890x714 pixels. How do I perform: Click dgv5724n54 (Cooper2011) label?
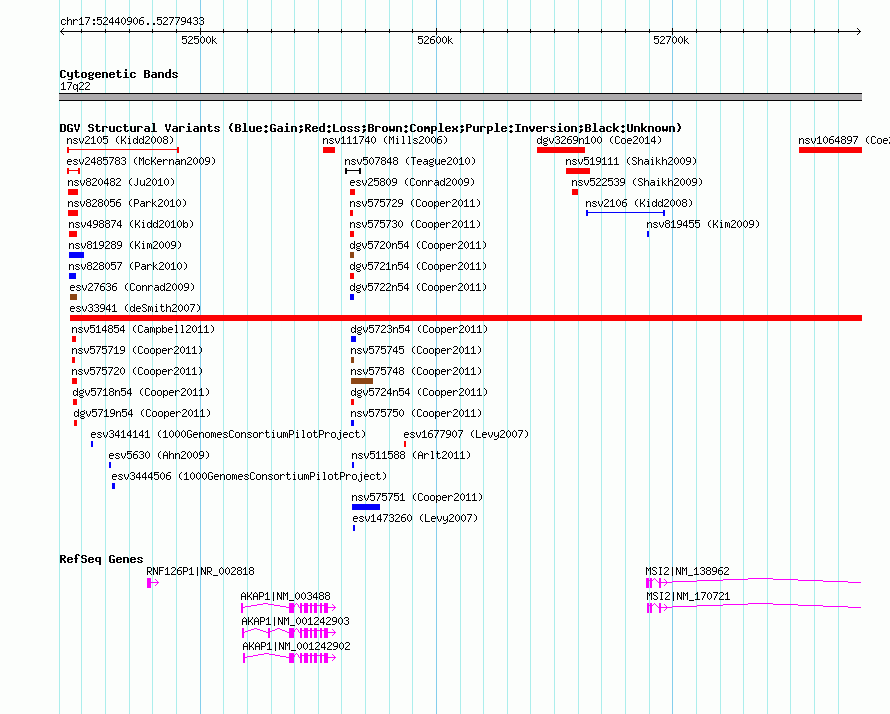click(x=419, y=392)
